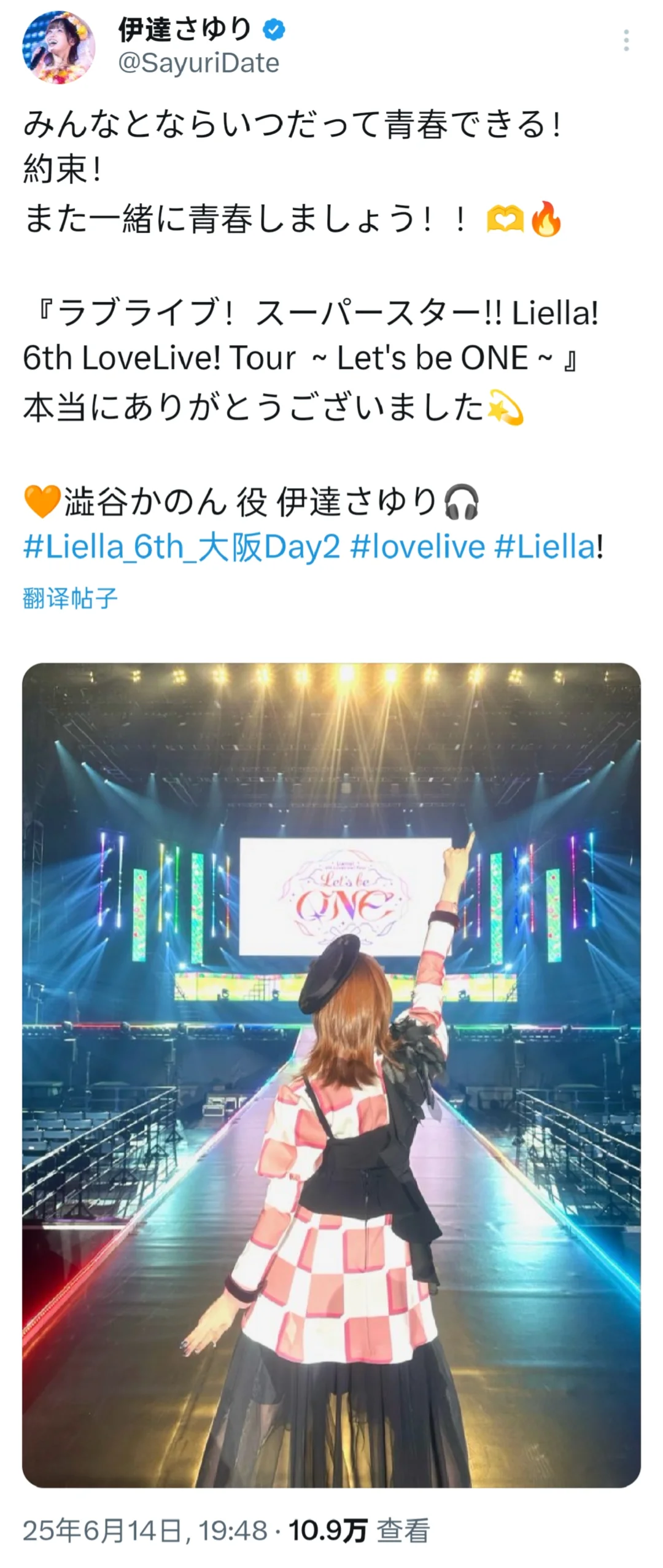Tap the headphones emoji
The width and height of the screenshot is (663, 1568).
click(461, 501)
